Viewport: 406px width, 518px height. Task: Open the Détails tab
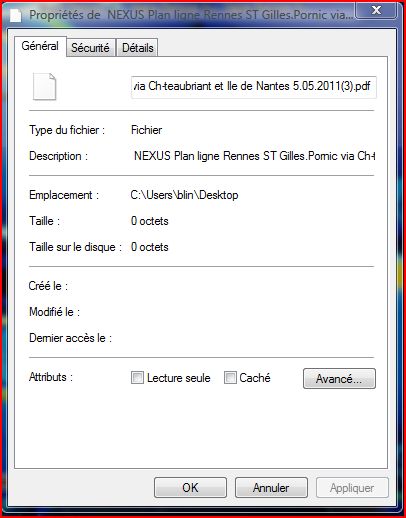pyautogui.click(x=138, y=48)
